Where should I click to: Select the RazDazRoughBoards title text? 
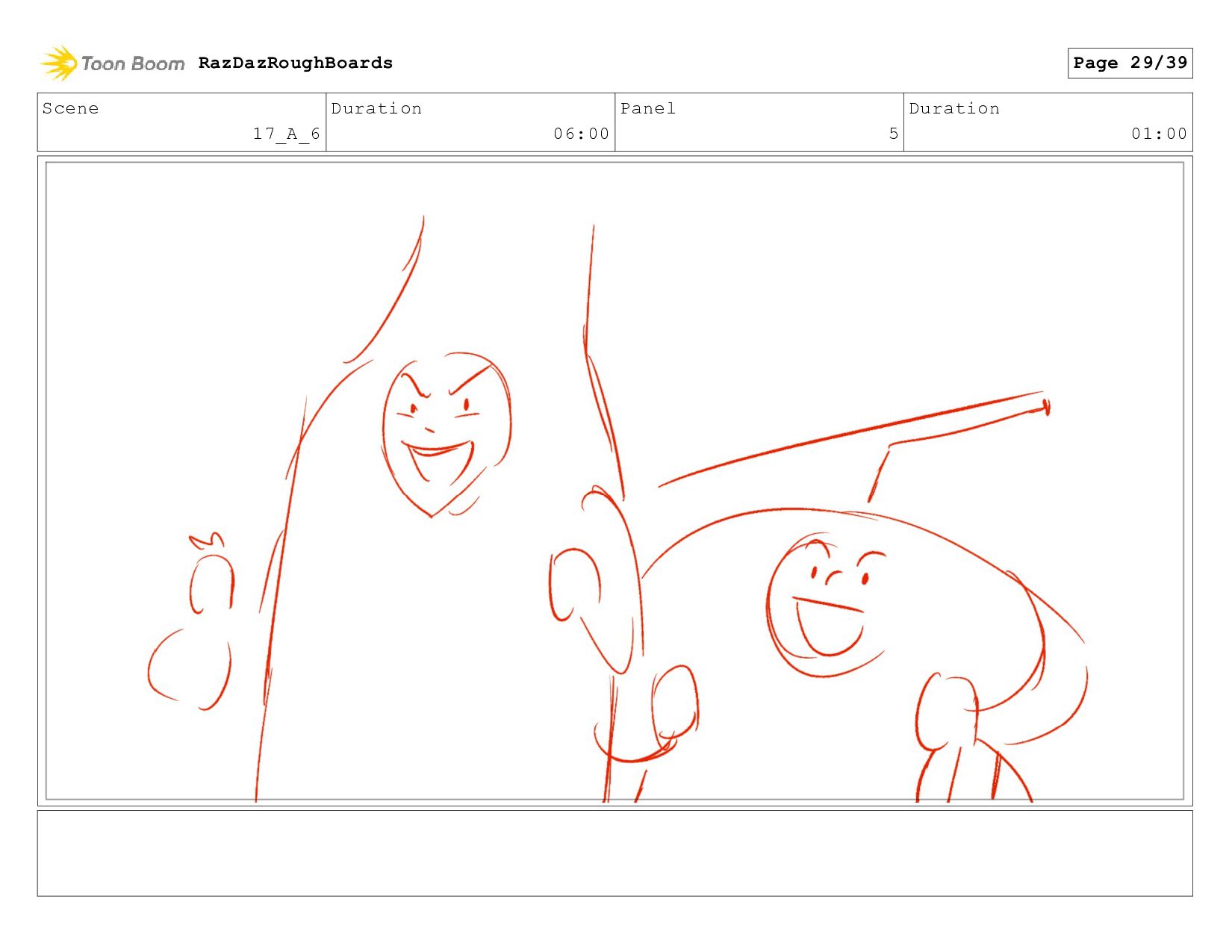click(x=296, y=63)
